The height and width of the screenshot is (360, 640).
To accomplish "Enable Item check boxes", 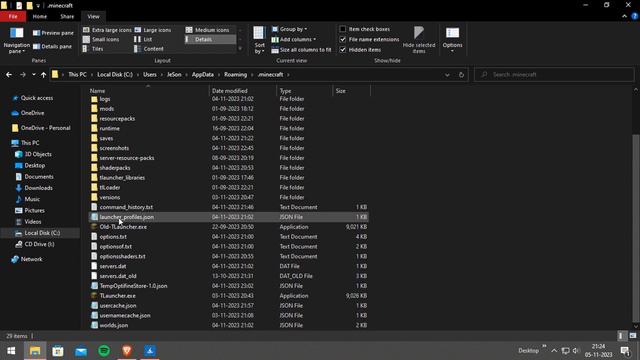I will 343,29.
